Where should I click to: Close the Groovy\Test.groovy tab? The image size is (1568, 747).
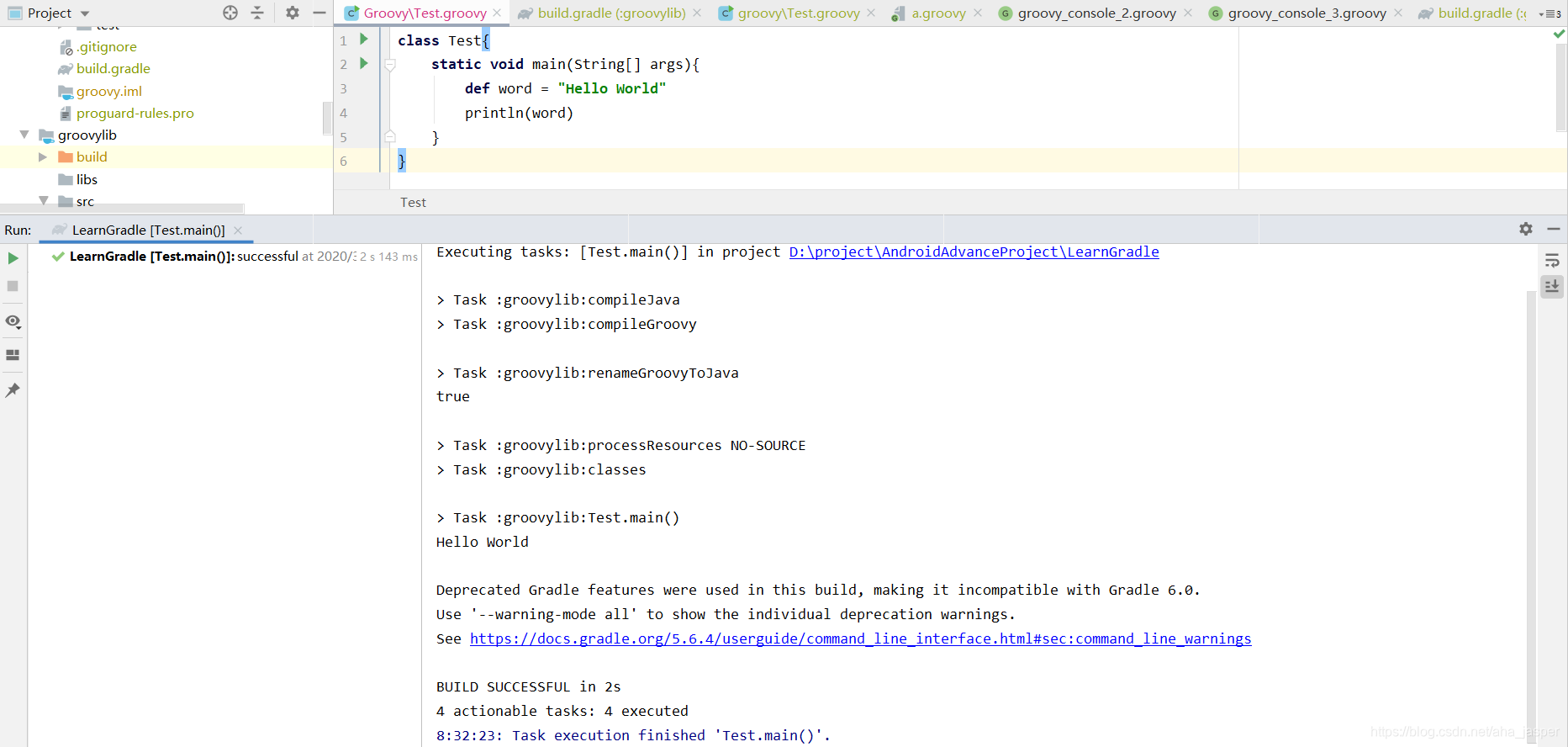click(498, 13)
